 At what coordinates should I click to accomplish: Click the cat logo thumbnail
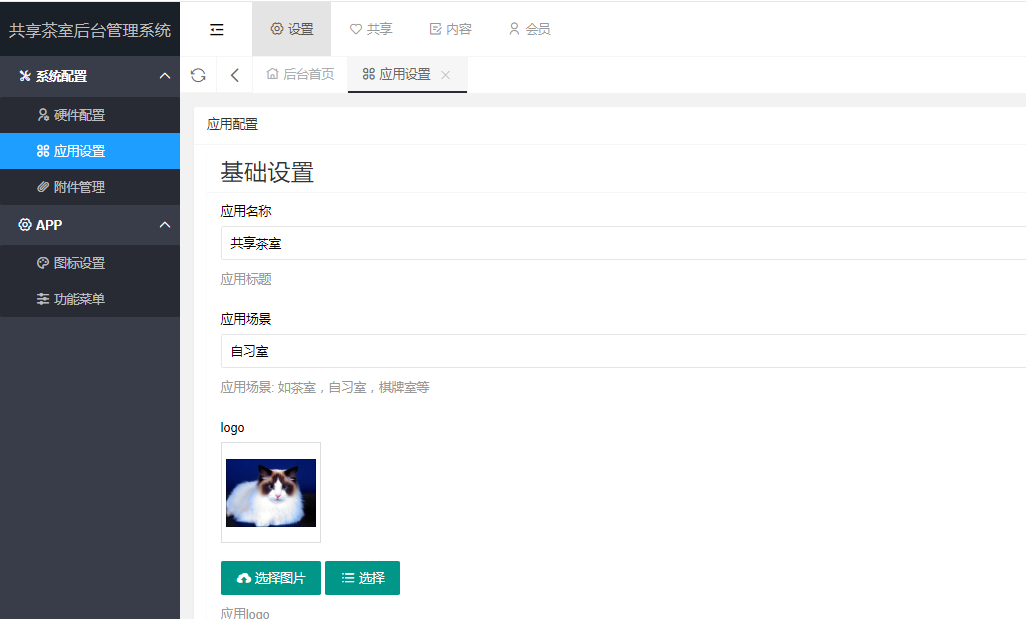click(x=270, y=491)
